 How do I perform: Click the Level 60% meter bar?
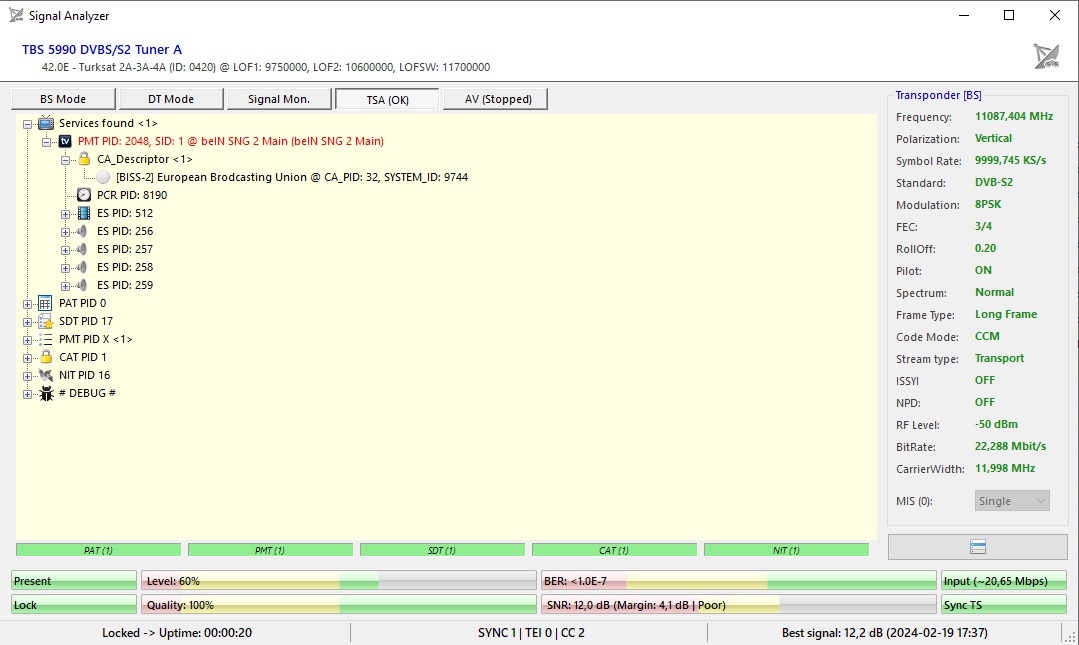[339, 581]
